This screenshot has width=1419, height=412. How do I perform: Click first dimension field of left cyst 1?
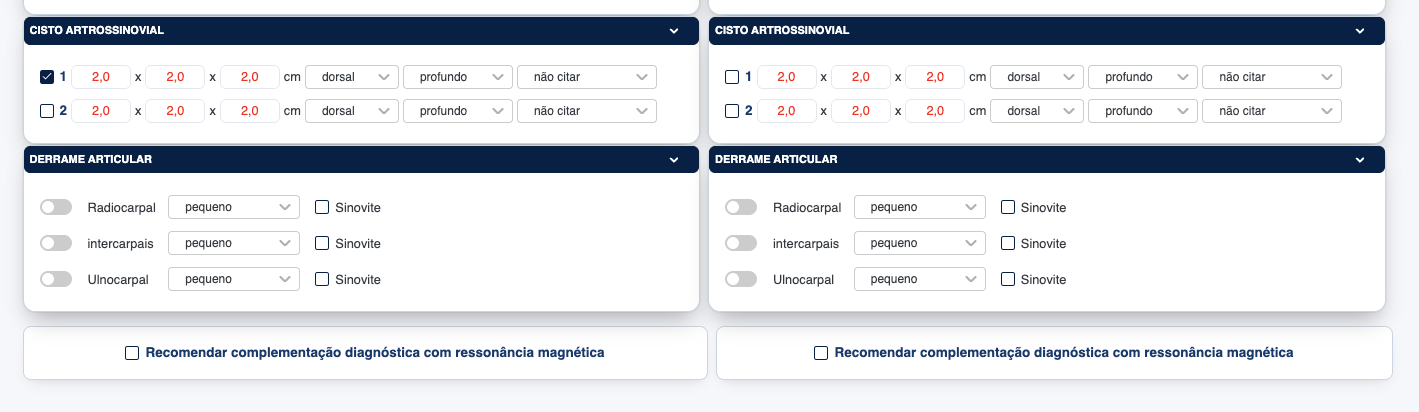(101, 77)
